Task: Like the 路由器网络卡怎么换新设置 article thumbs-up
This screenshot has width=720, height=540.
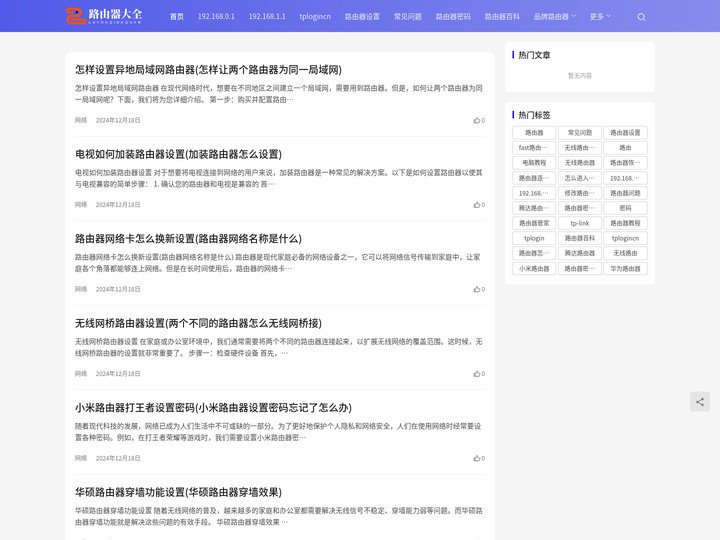Action: 479,289
